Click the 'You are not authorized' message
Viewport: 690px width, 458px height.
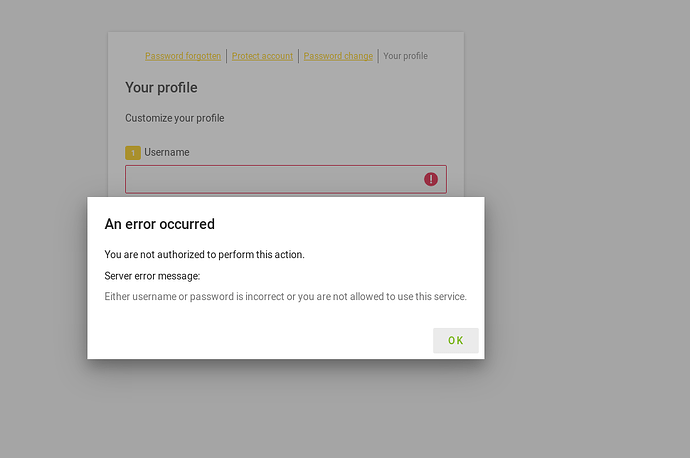coord(204,254)
